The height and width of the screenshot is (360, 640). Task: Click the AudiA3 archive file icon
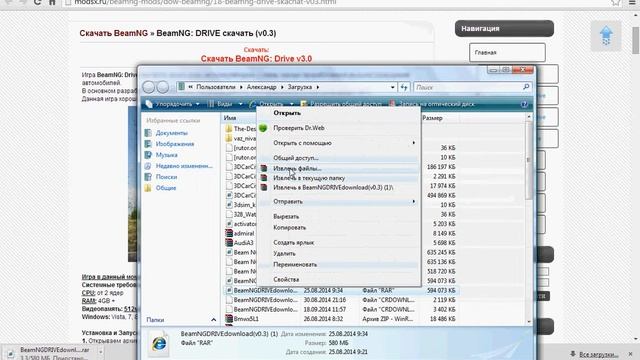229,243
